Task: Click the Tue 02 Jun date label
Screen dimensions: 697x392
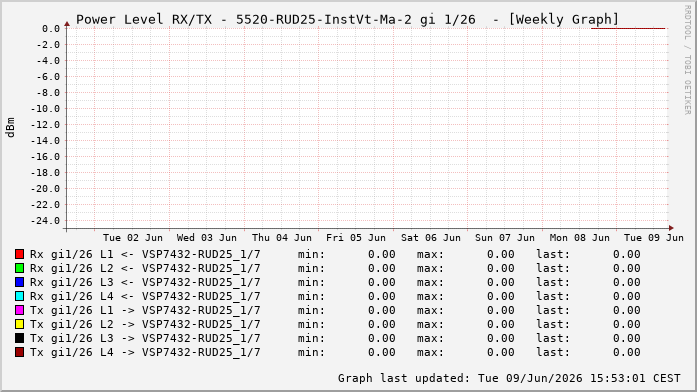Action: pyautogui.click(x=132, y=238)
